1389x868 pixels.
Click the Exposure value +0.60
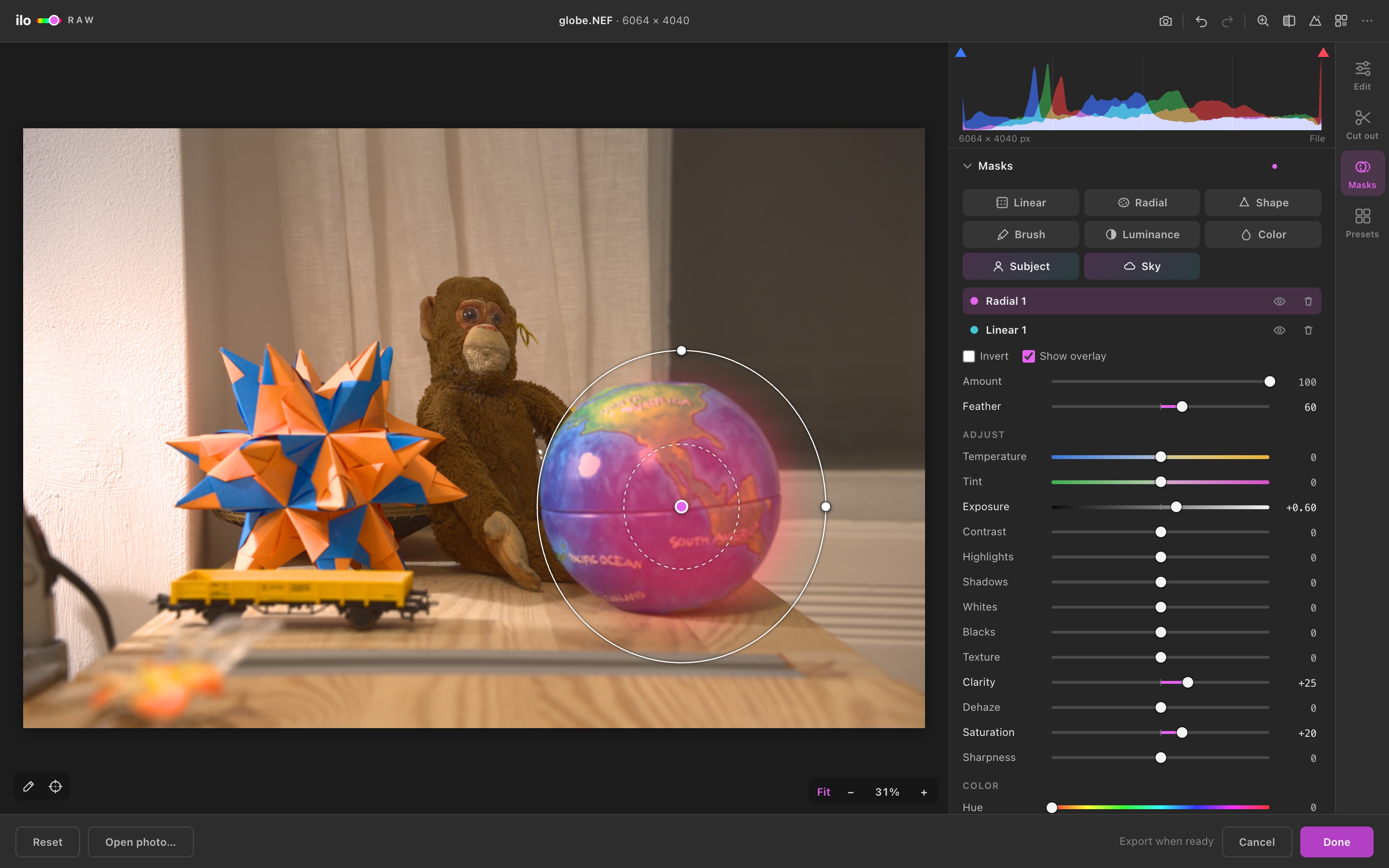coord(1301,507)
